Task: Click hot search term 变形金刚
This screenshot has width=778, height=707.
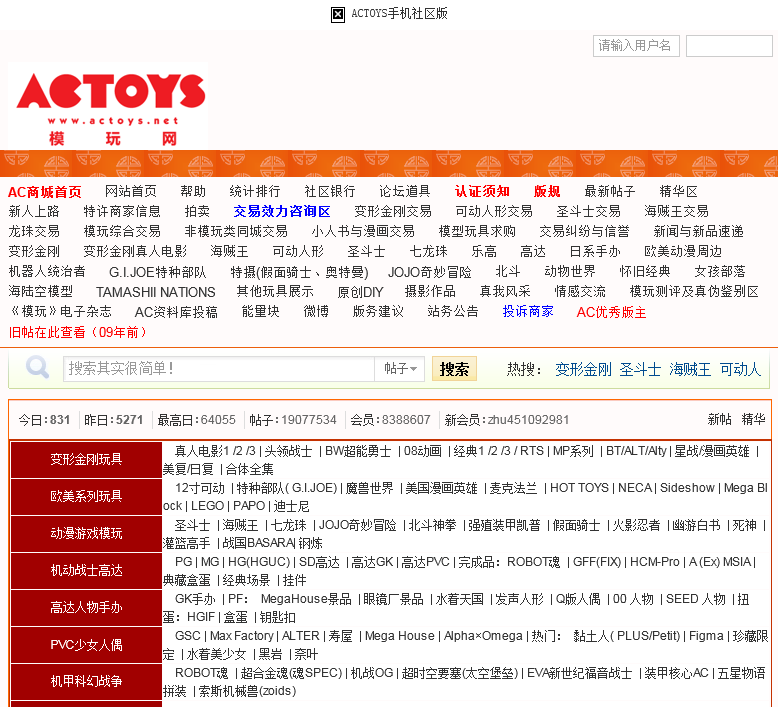Action: (584, 369)
